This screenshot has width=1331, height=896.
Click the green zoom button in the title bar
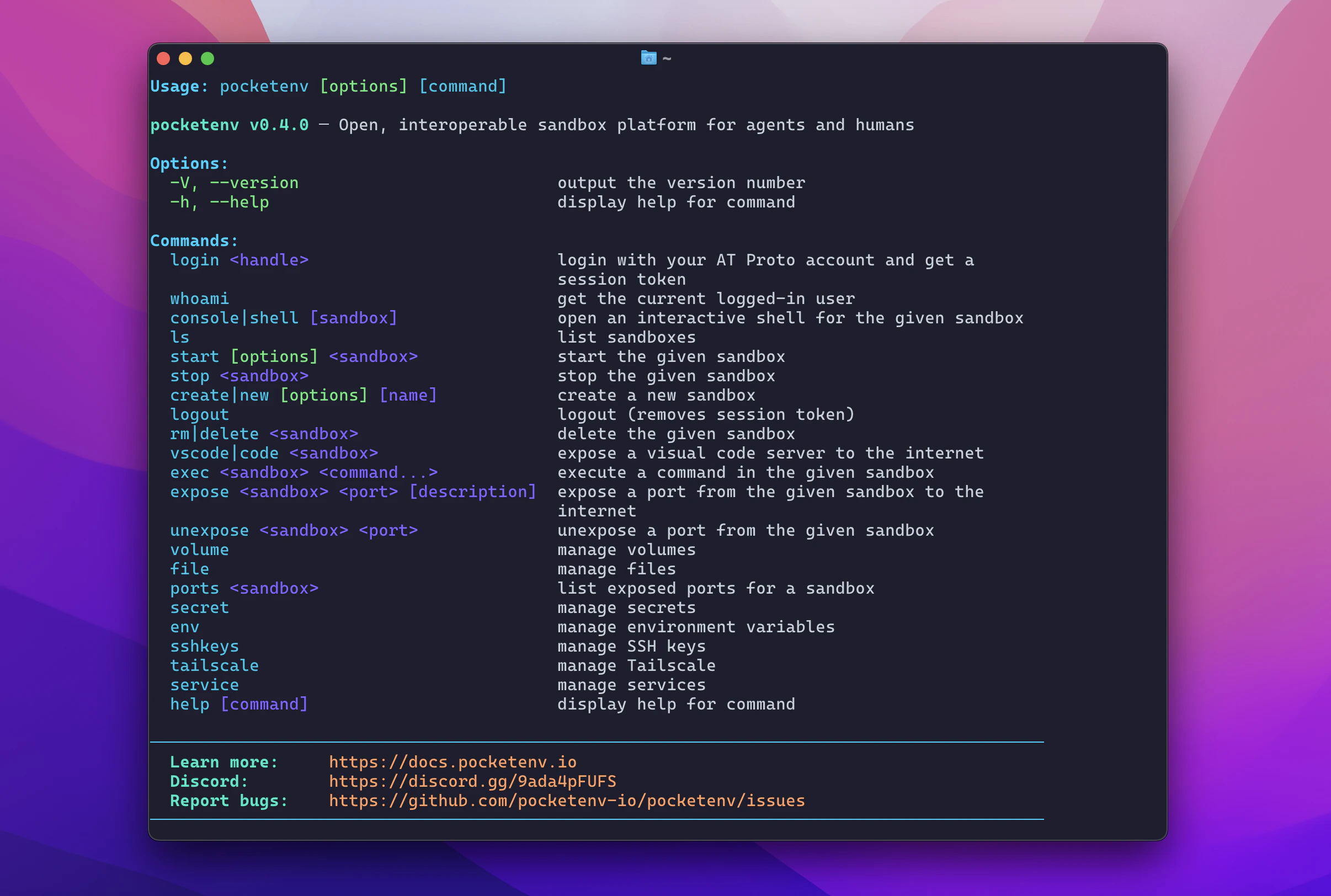click(x=208, y=58)
